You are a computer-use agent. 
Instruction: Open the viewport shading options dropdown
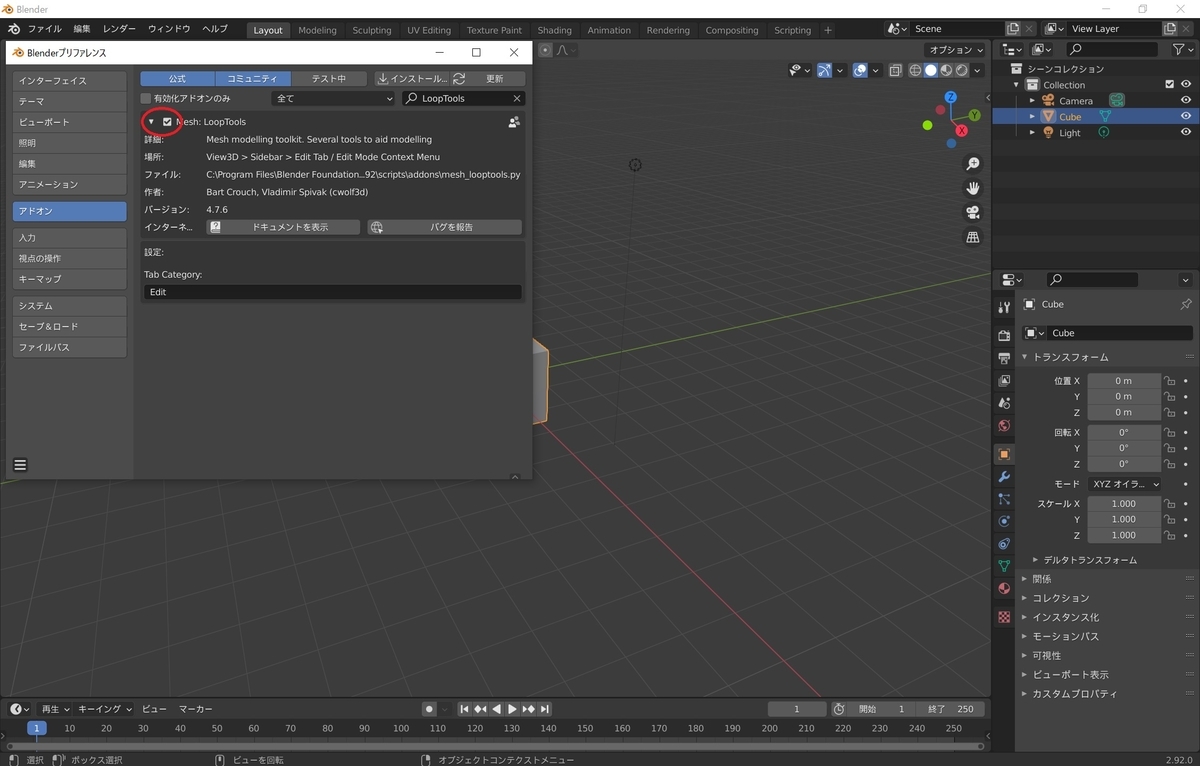pyautogui.click(x=977, y=70)
